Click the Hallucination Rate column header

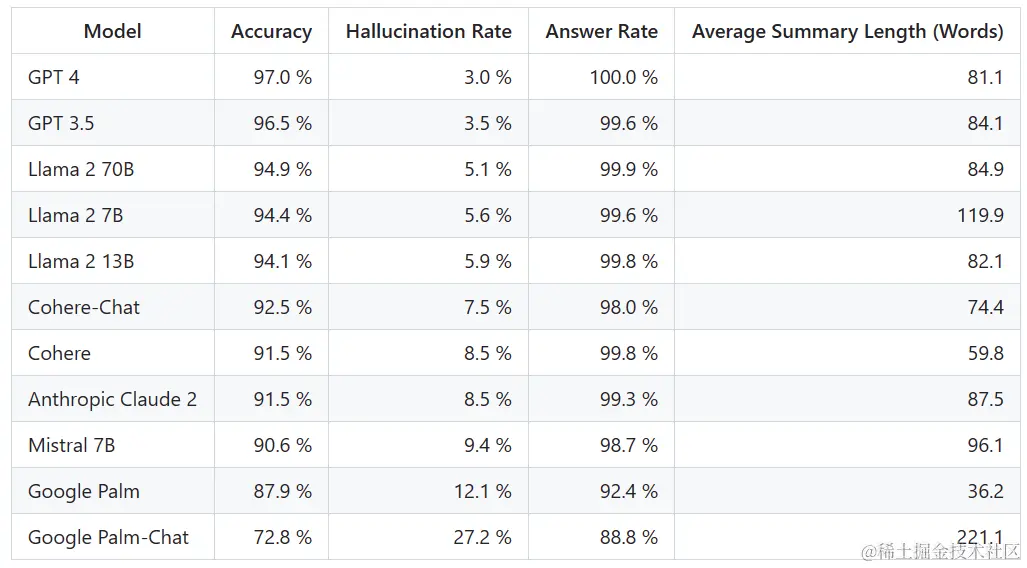click(x=428, y=31)
